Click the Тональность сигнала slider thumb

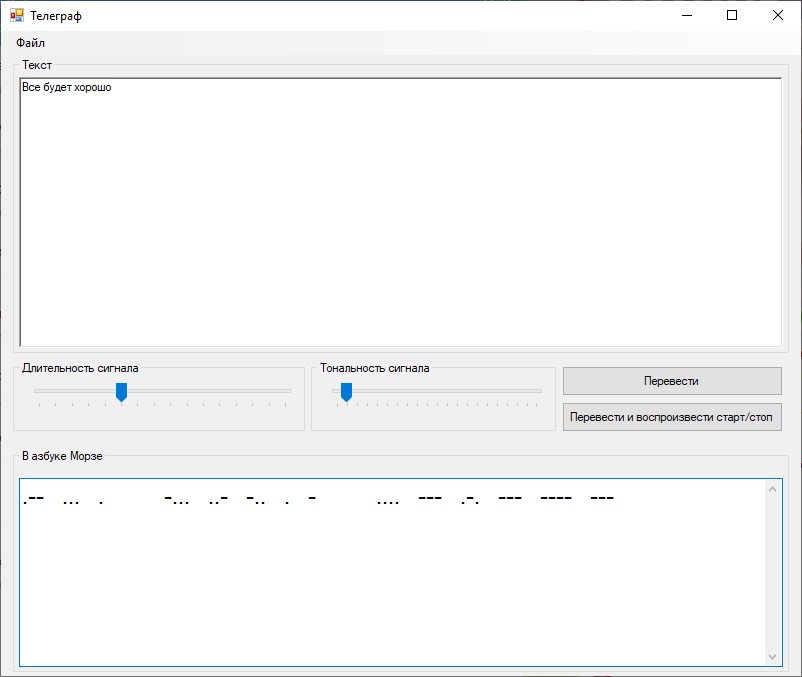click(x=346, y=392)
